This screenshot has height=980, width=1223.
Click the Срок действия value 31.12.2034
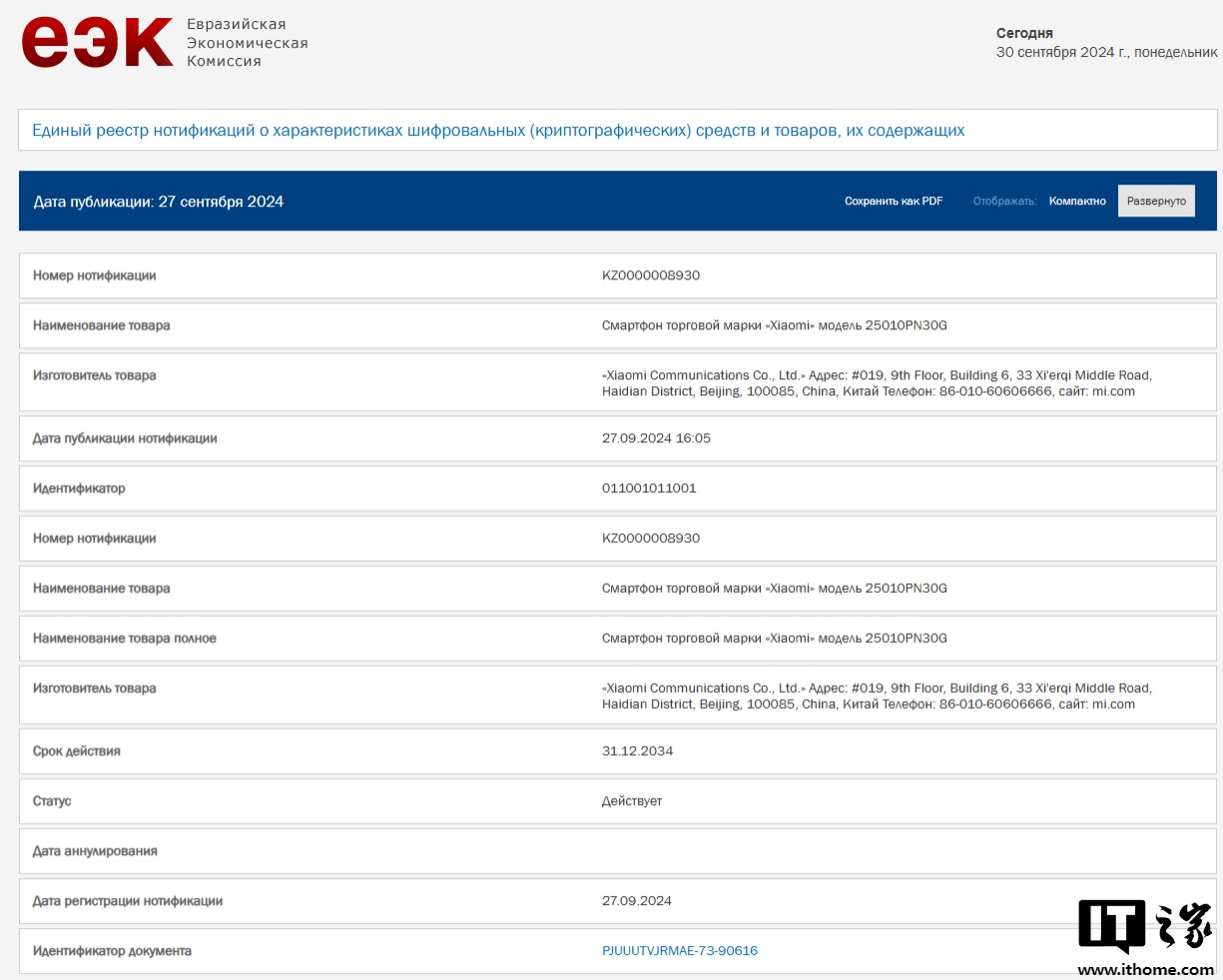pos(637,751)
